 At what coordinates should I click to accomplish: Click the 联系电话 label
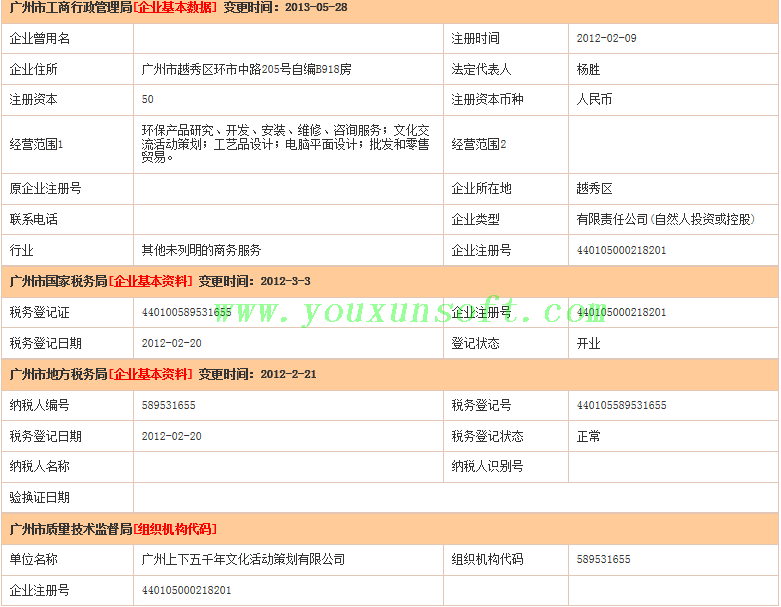(x=33, y=219)
